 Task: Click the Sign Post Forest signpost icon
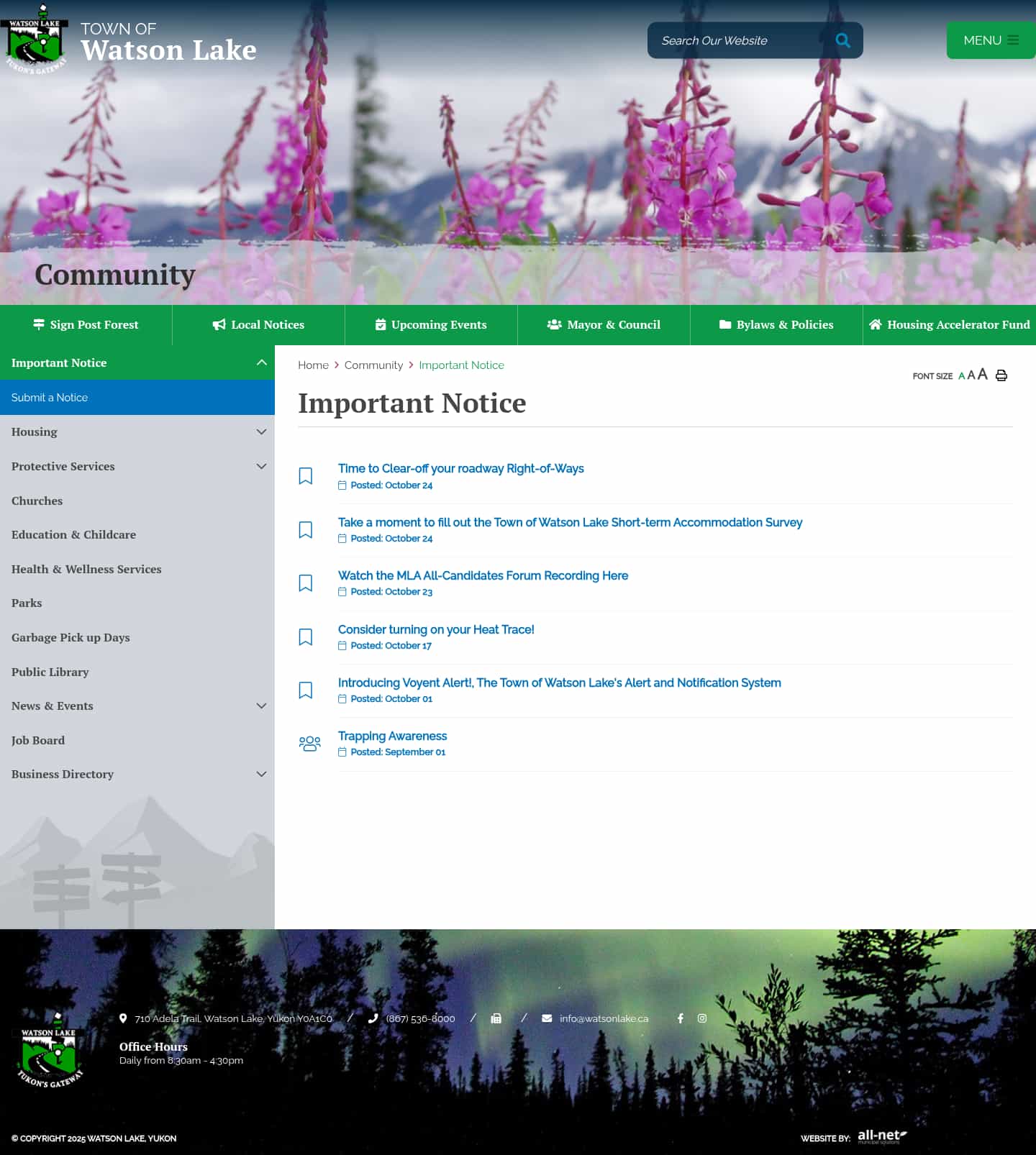pyautogui.click(x=39, y=325)
